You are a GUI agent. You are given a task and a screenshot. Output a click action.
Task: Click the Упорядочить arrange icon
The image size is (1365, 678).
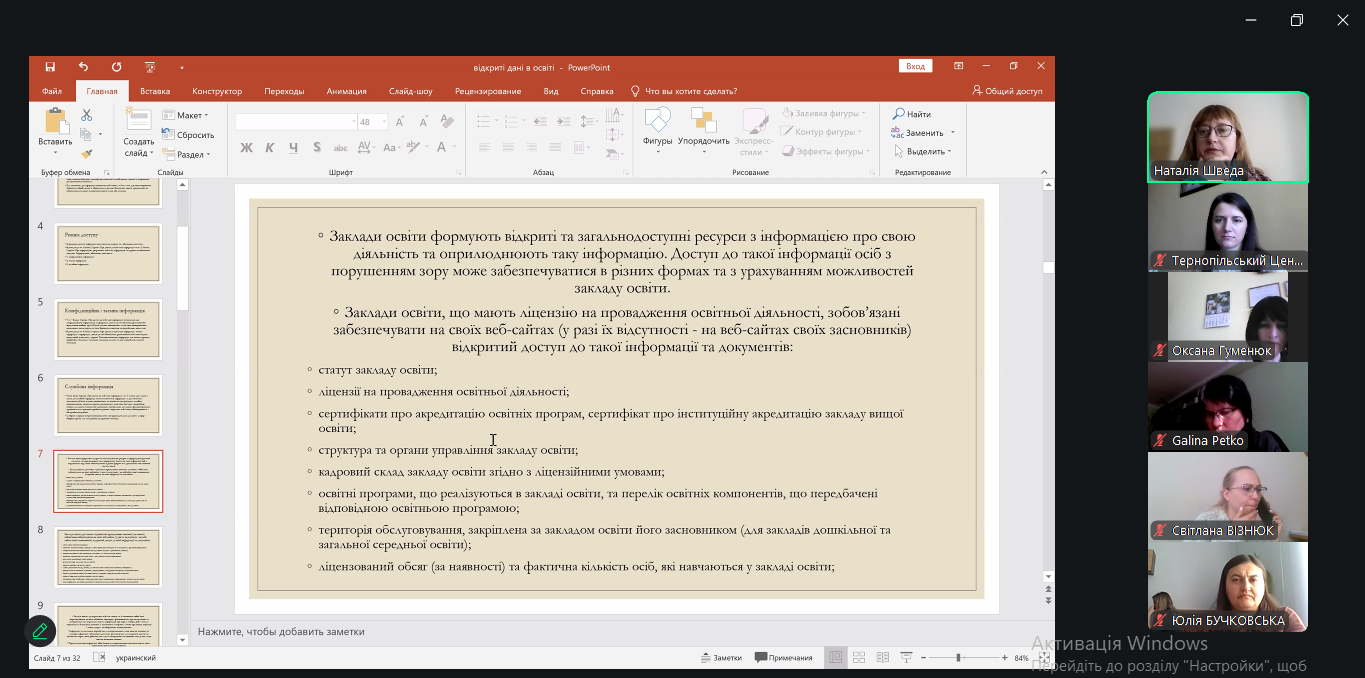pos(703,129)
